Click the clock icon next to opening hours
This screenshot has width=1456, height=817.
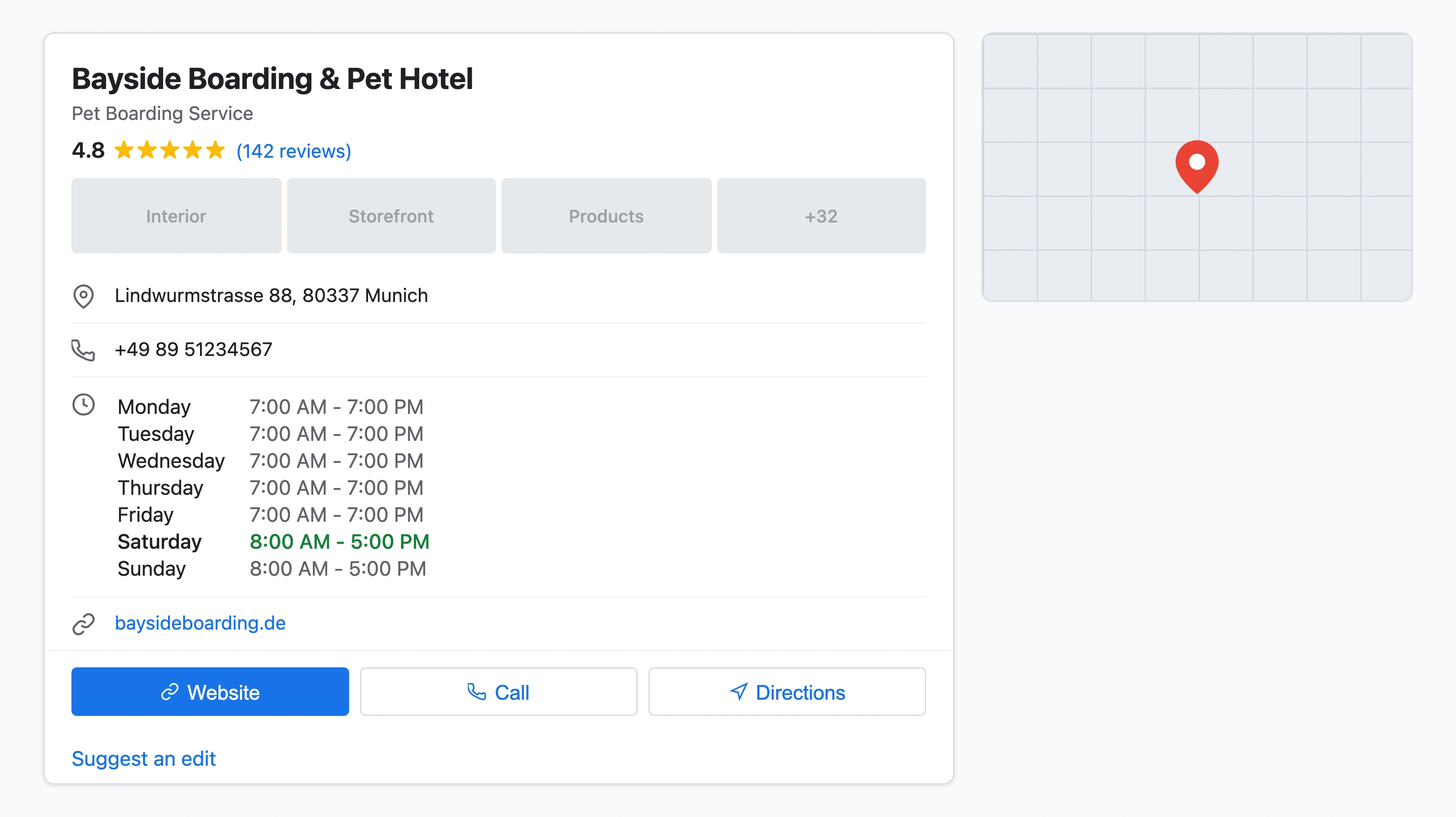click(83, 405)
